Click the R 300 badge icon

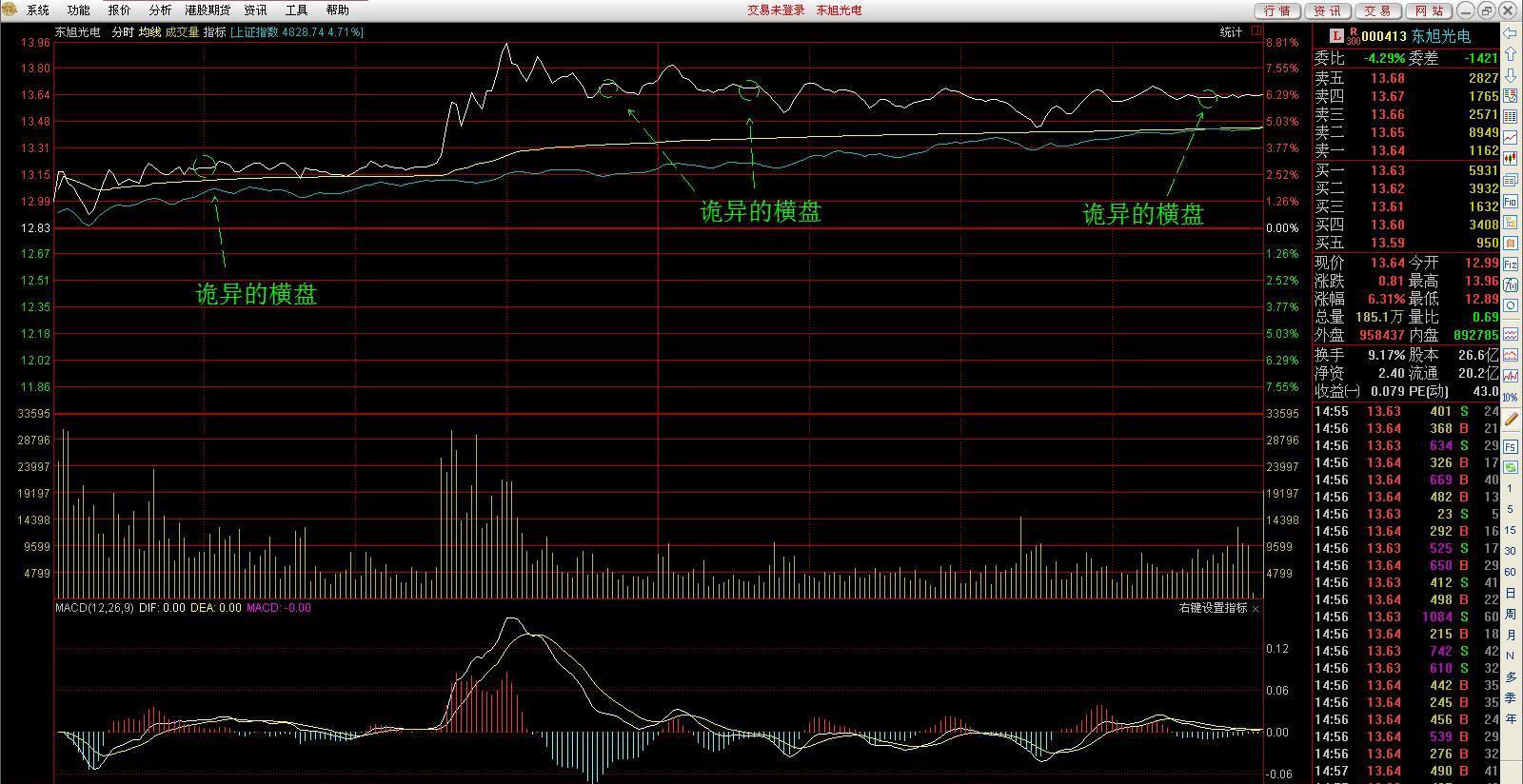1353,36
